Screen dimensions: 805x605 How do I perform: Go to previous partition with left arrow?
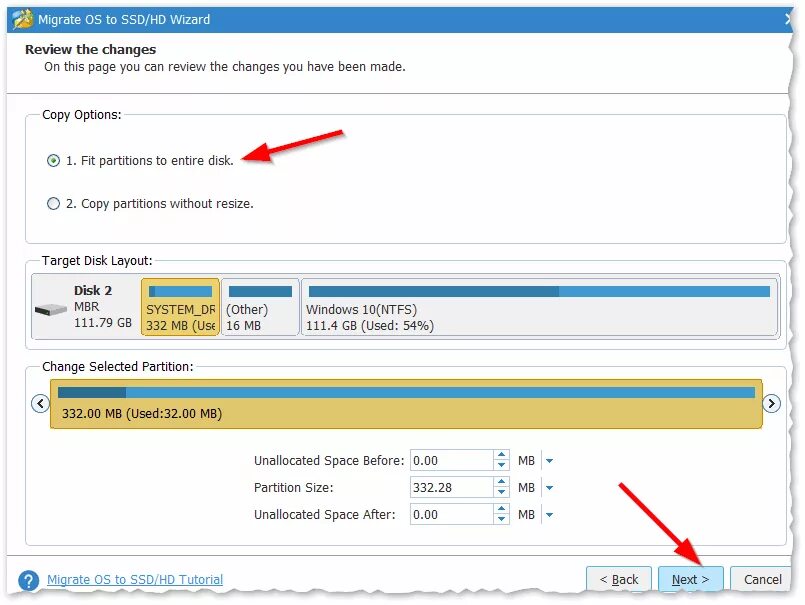[x=40, y=404]
